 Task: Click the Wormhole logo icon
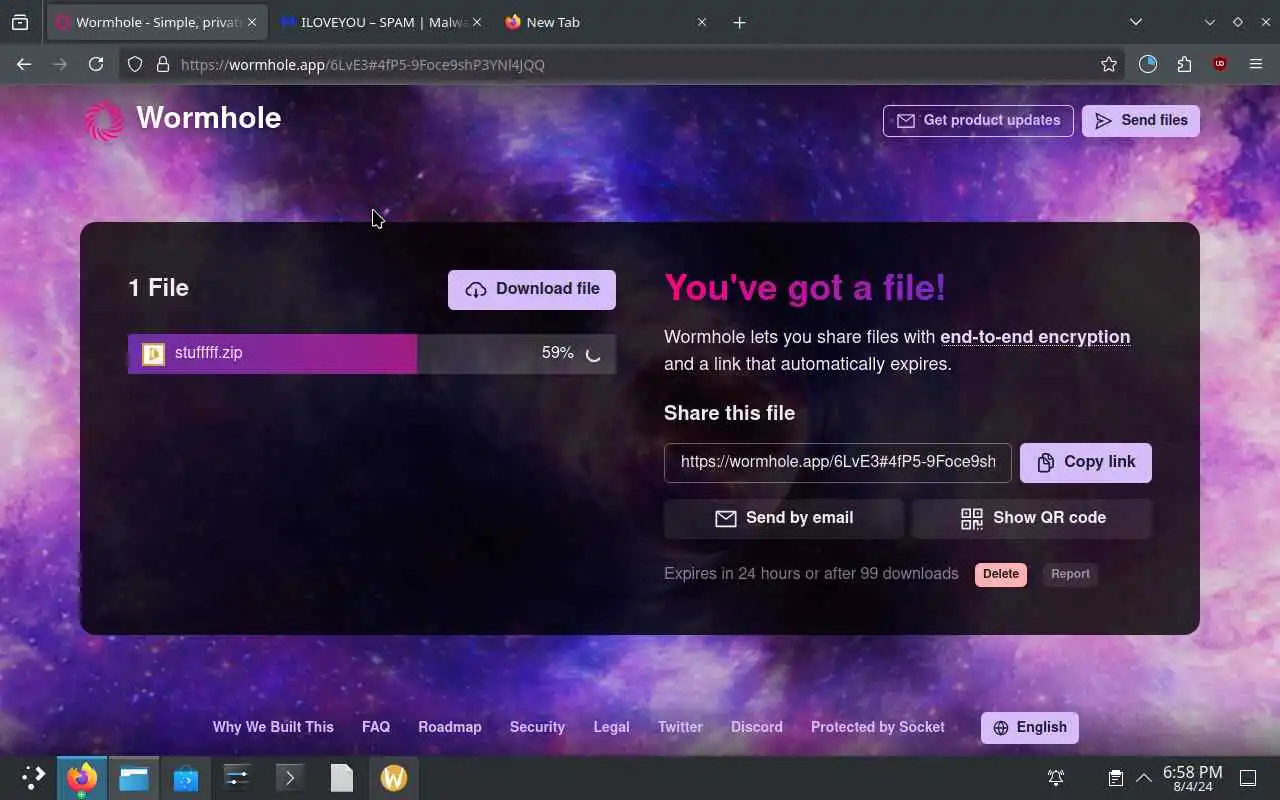tap(104, 121)
